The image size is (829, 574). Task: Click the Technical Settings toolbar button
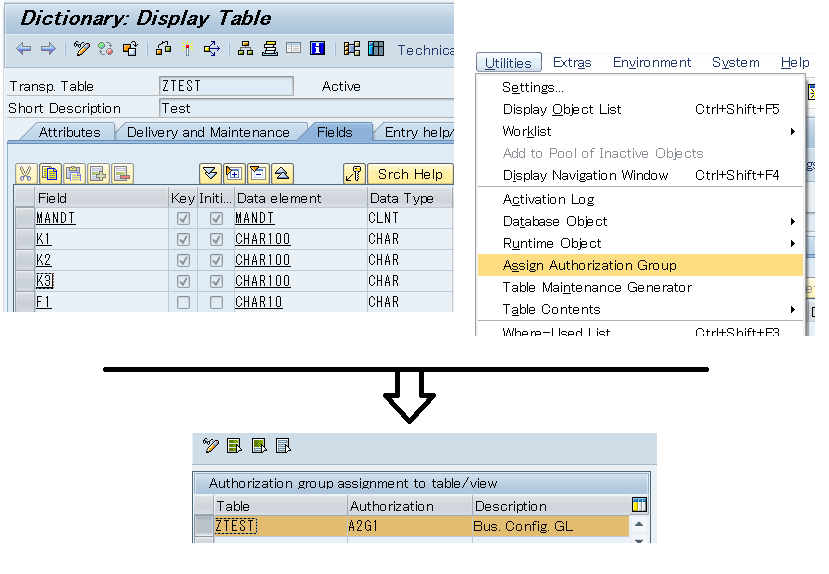[x=425, y=50]
